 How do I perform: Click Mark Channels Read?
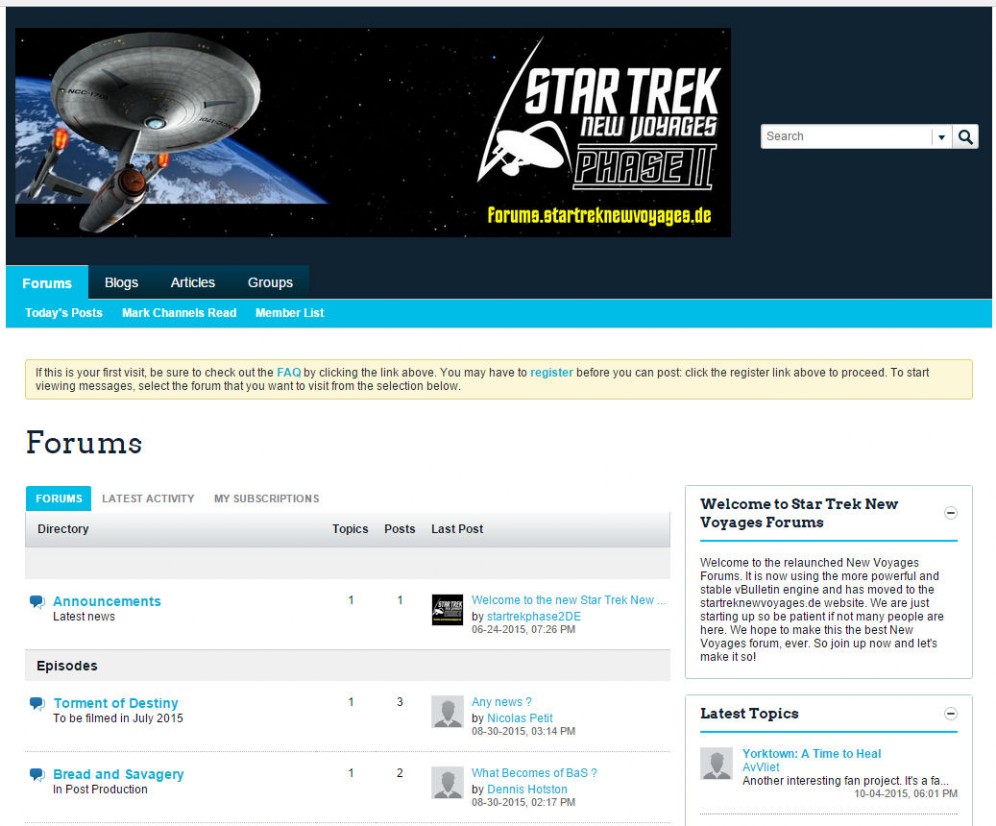[179, 313]
